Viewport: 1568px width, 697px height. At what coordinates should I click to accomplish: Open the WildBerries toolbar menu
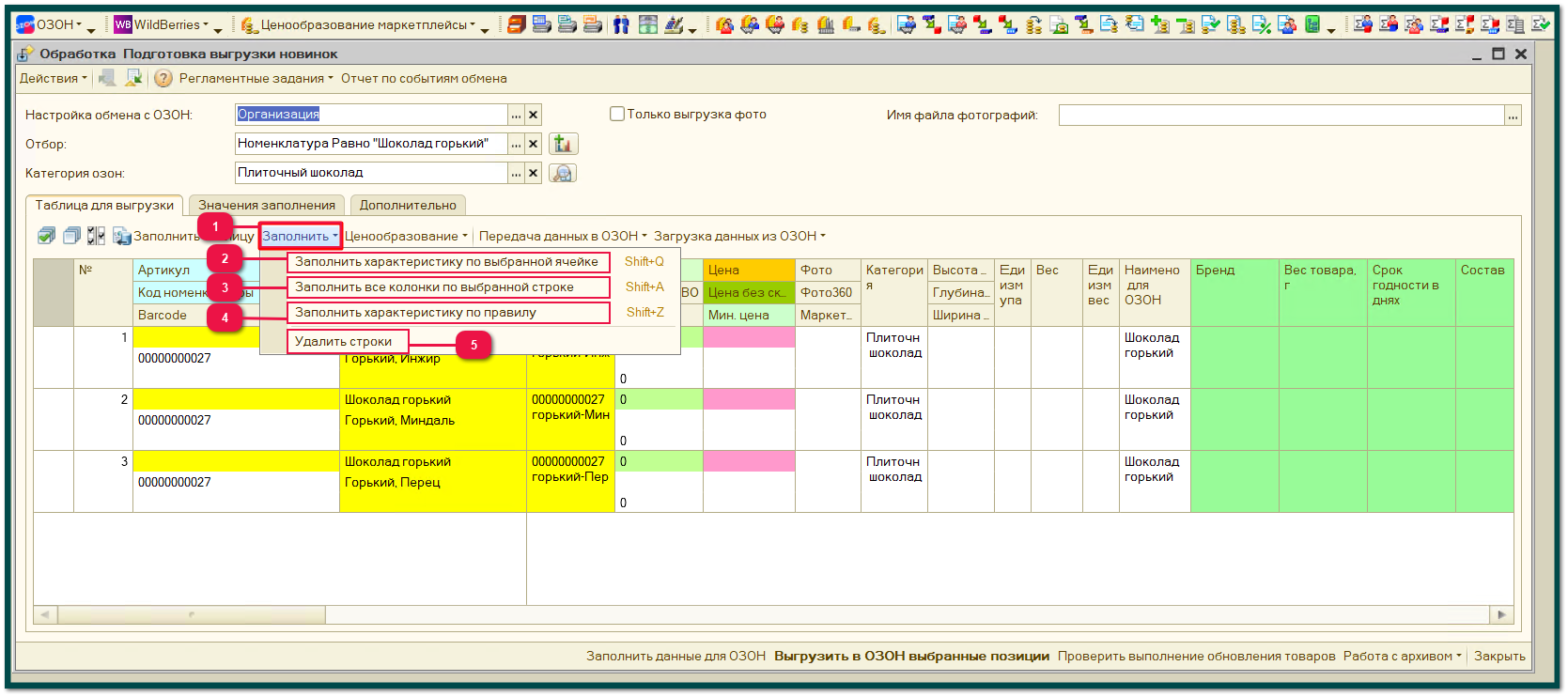pos(162,25)
